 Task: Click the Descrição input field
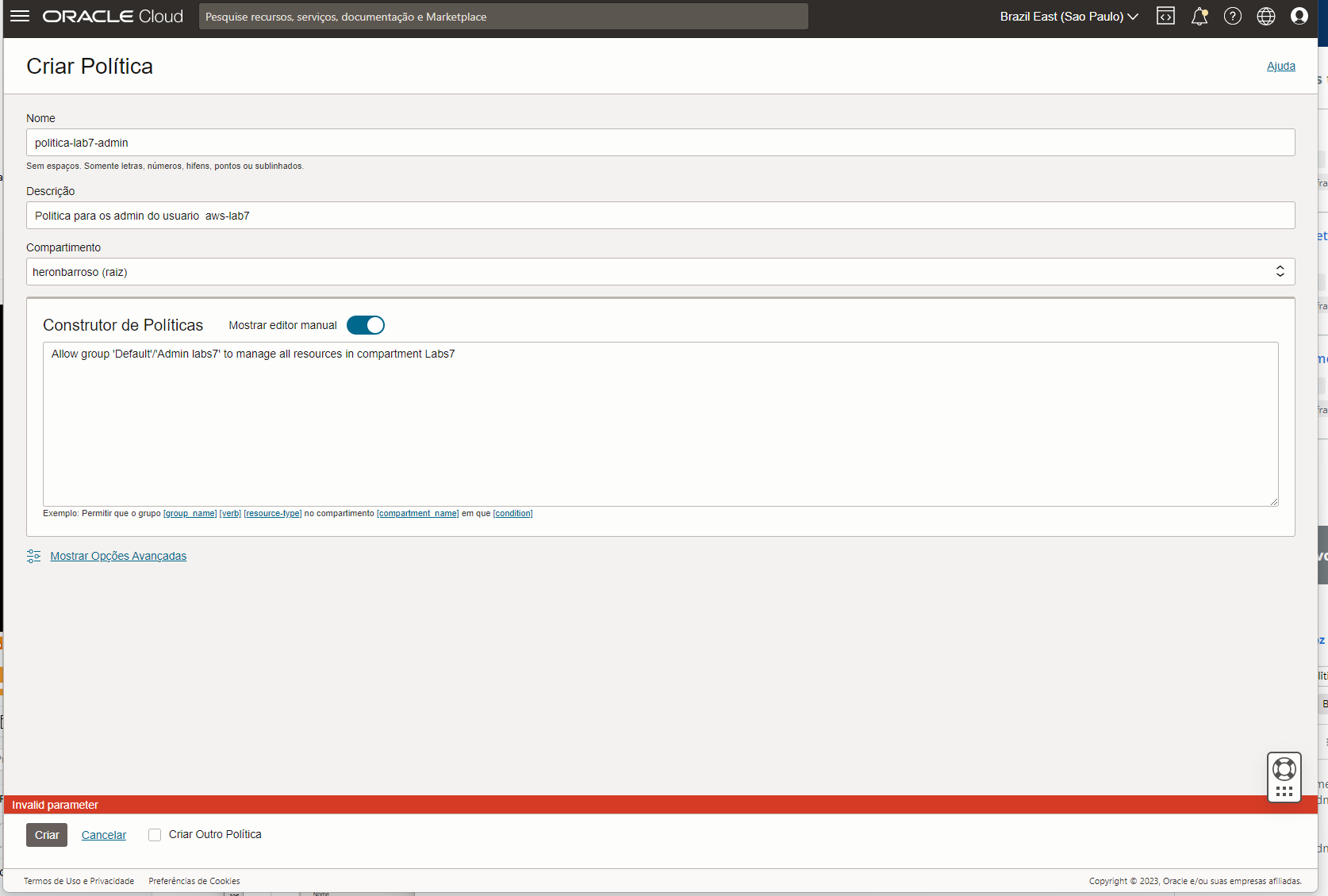coord(661,216)
